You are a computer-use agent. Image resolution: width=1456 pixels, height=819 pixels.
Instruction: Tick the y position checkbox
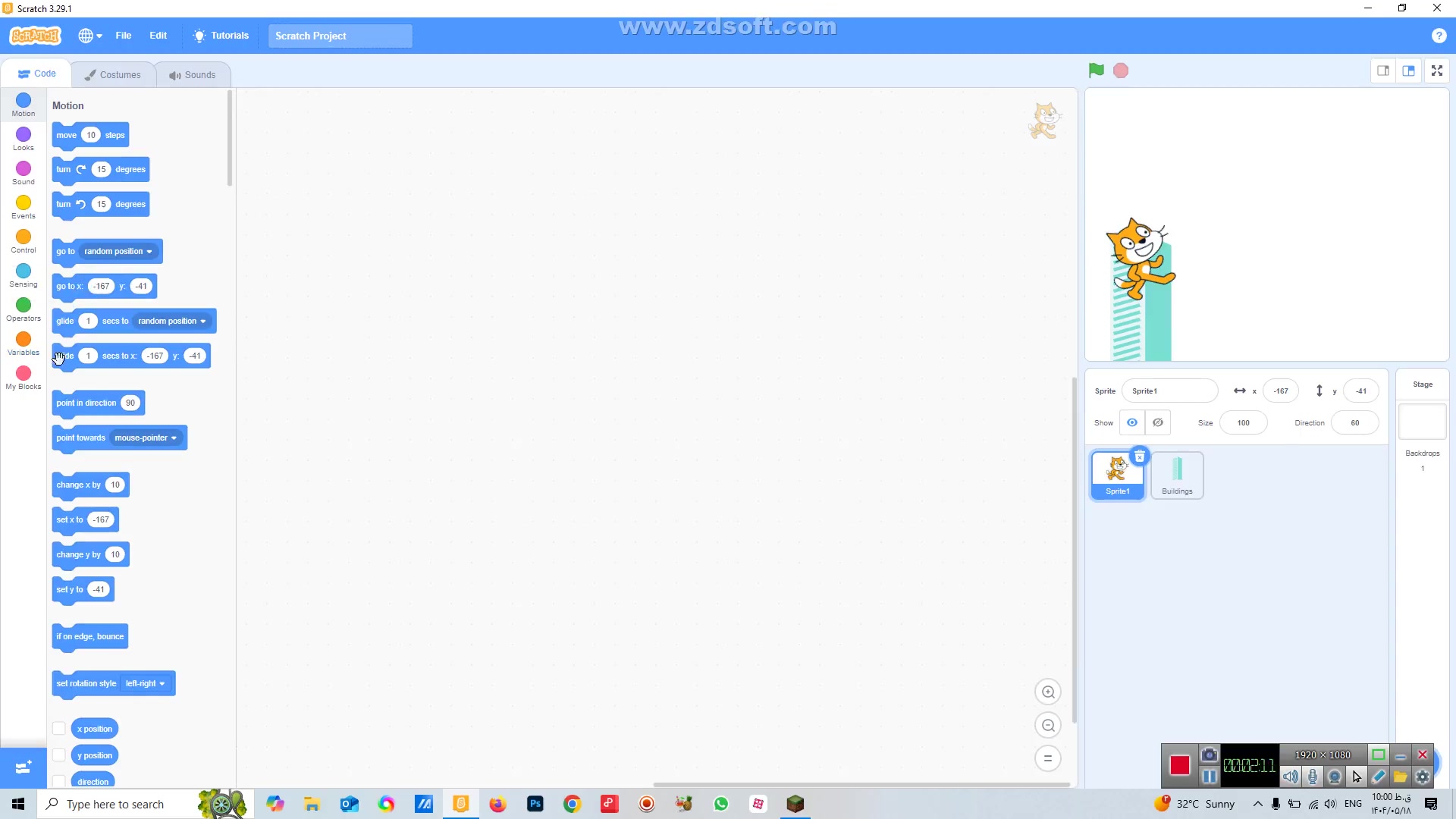[58, 755]
